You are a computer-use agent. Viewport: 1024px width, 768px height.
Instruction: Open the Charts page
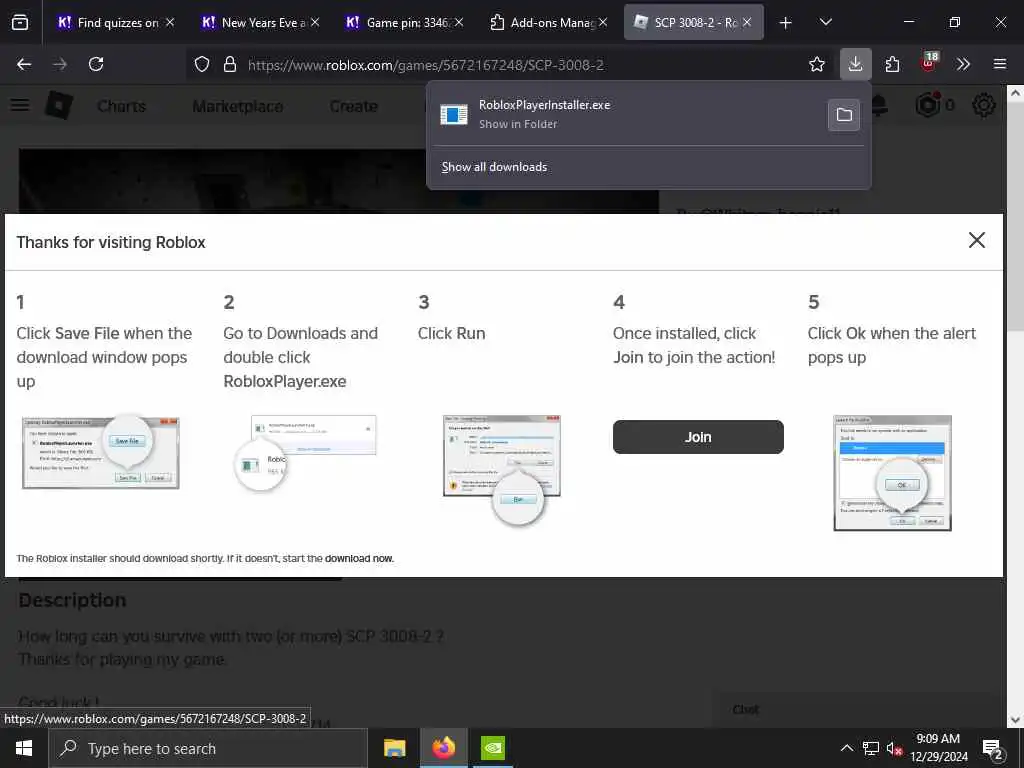121,106
